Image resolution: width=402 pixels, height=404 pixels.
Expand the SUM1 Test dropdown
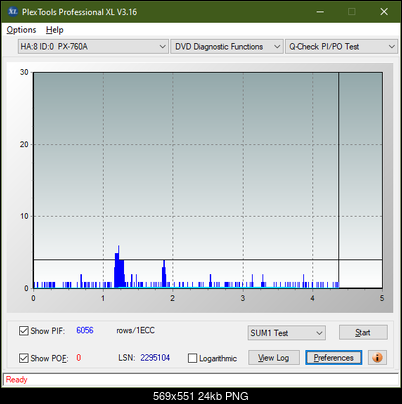286,333
